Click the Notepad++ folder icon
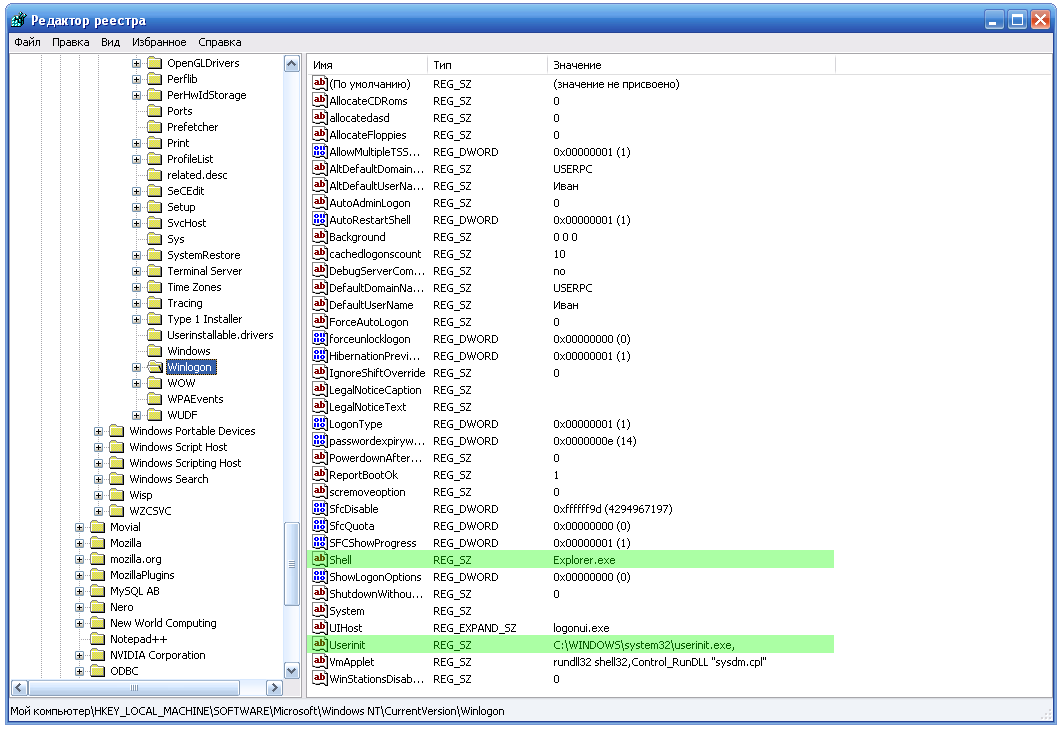 pyautogui.click(x=97, y=639)
